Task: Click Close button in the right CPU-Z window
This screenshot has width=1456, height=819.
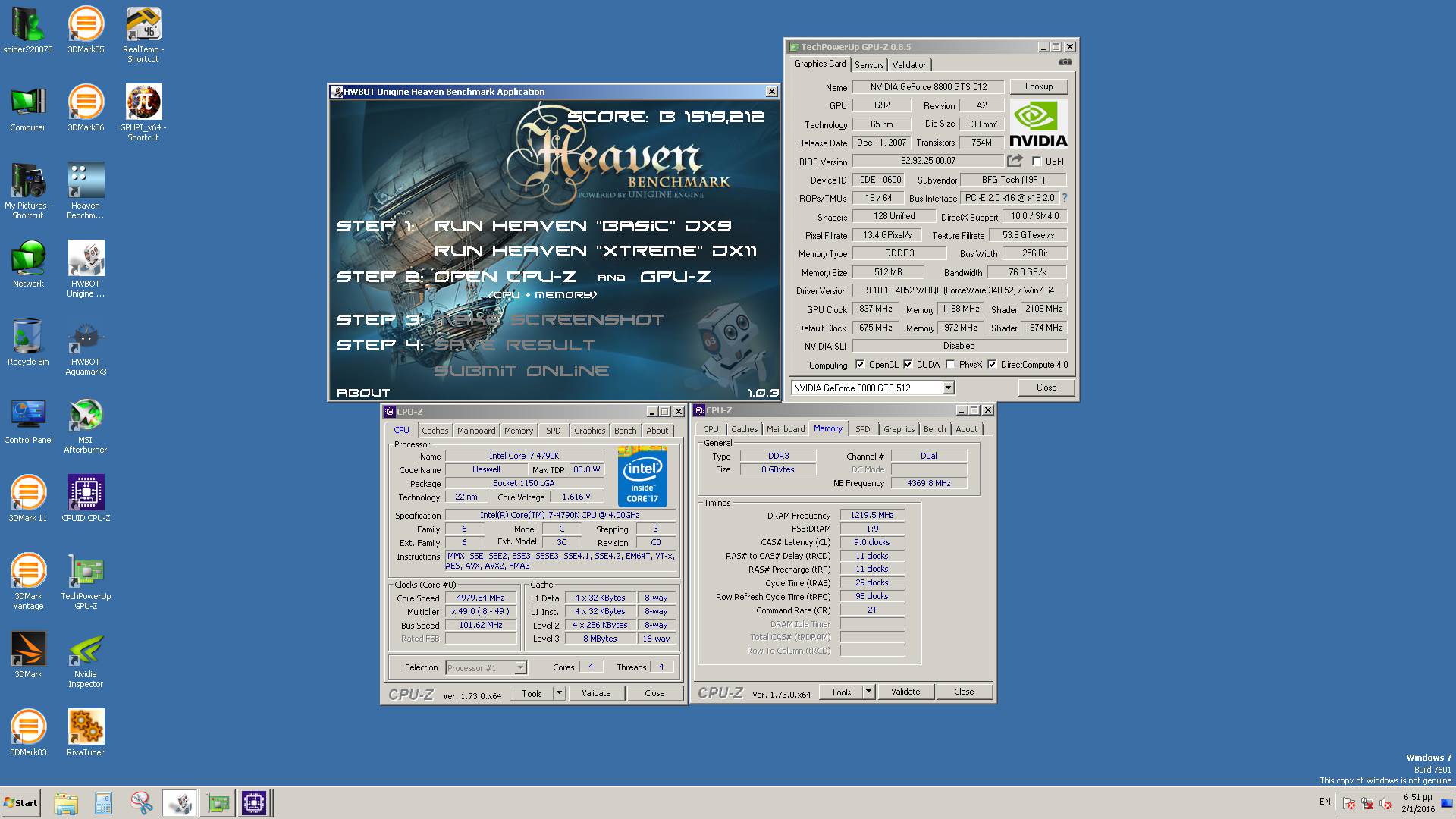Action: (964, 692)
